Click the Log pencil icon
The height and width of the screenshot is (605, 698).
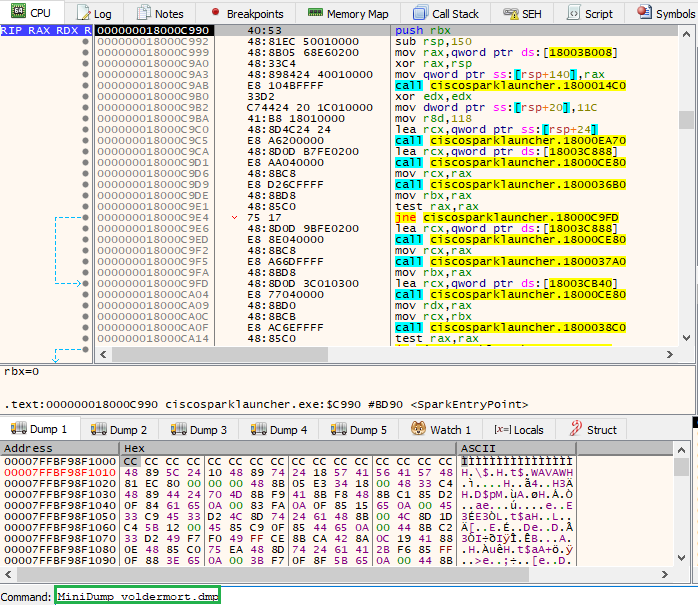[x=83, y=13]
